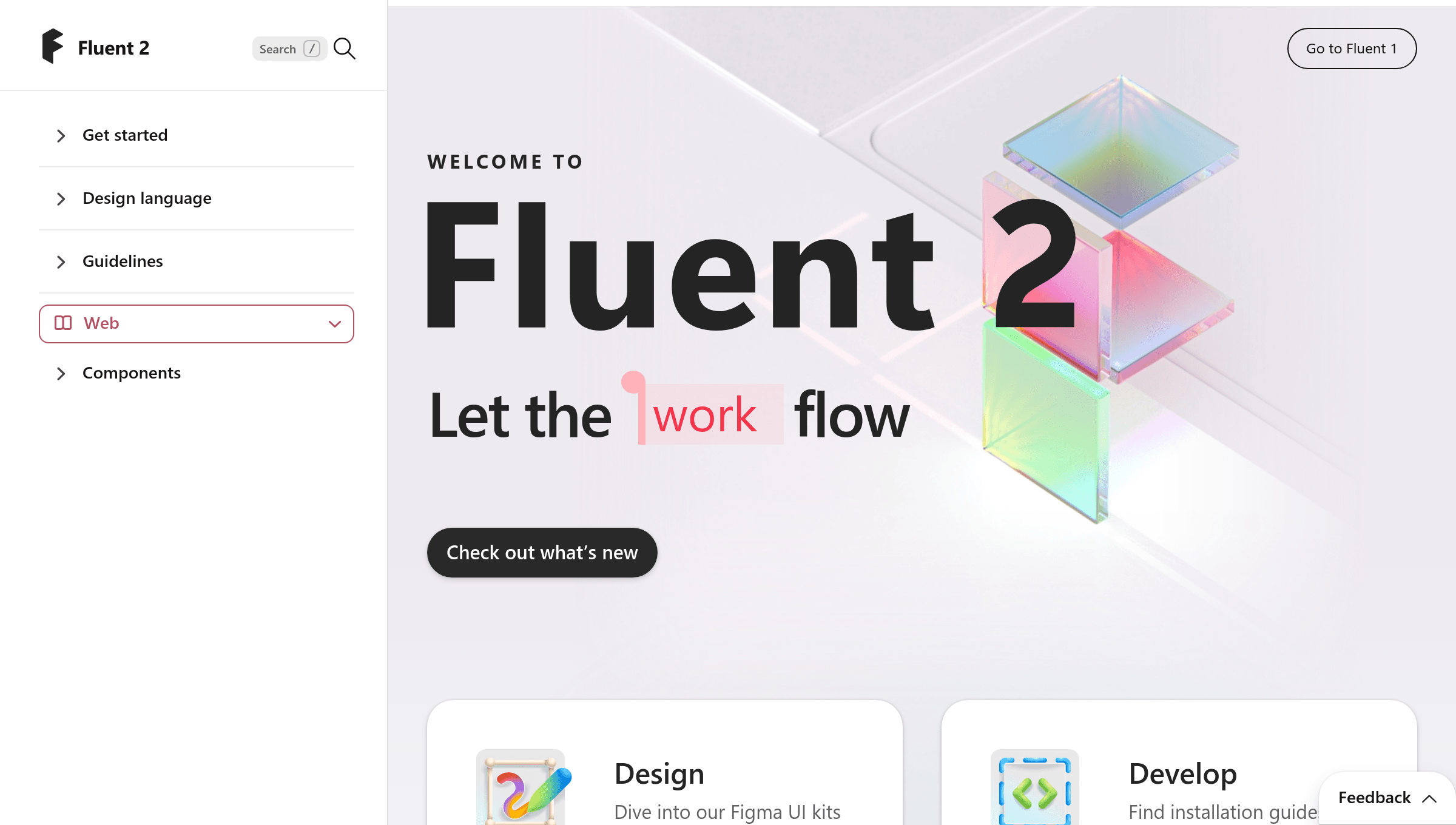Click the Components section icon
The width and height of the screenshot is (1456, 825).
60,372
